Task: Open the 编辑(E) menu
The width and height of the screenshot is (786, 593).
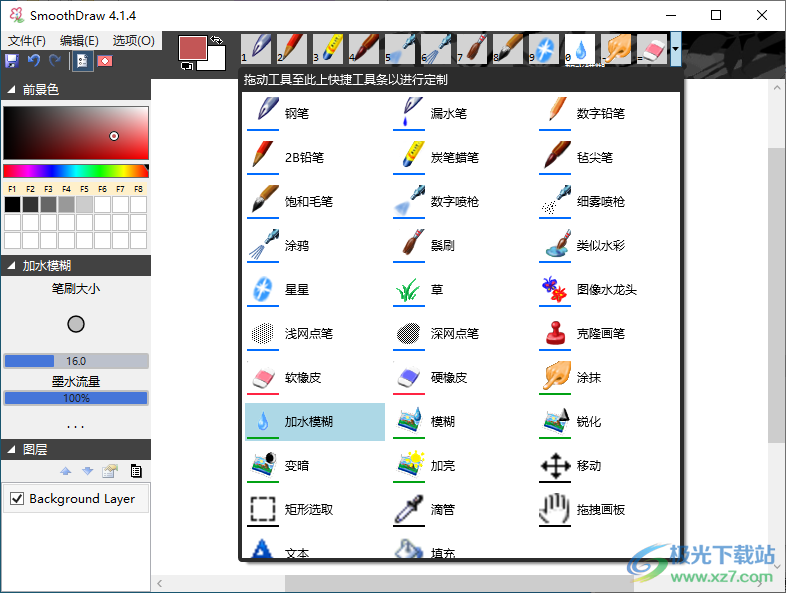Action: [79, 41]
